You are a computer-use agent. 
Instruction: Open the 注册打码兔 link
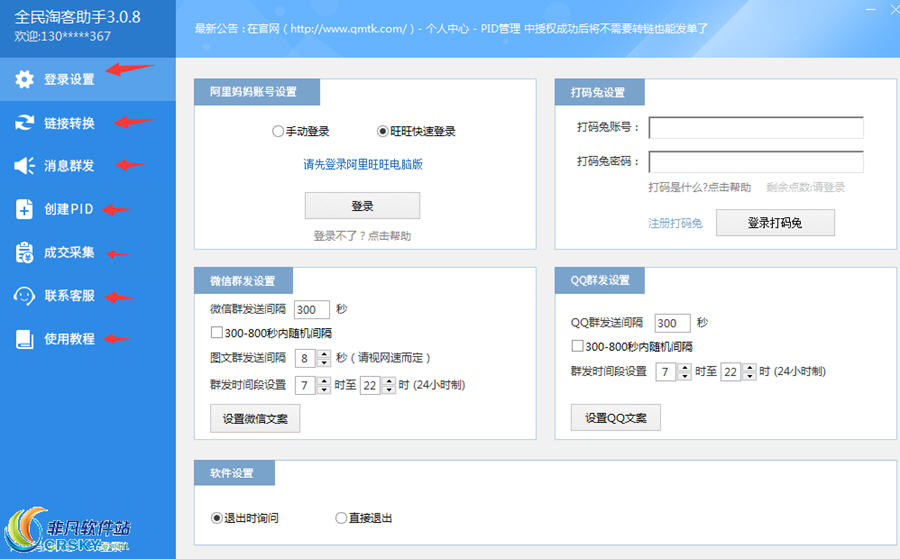(676, 223)
